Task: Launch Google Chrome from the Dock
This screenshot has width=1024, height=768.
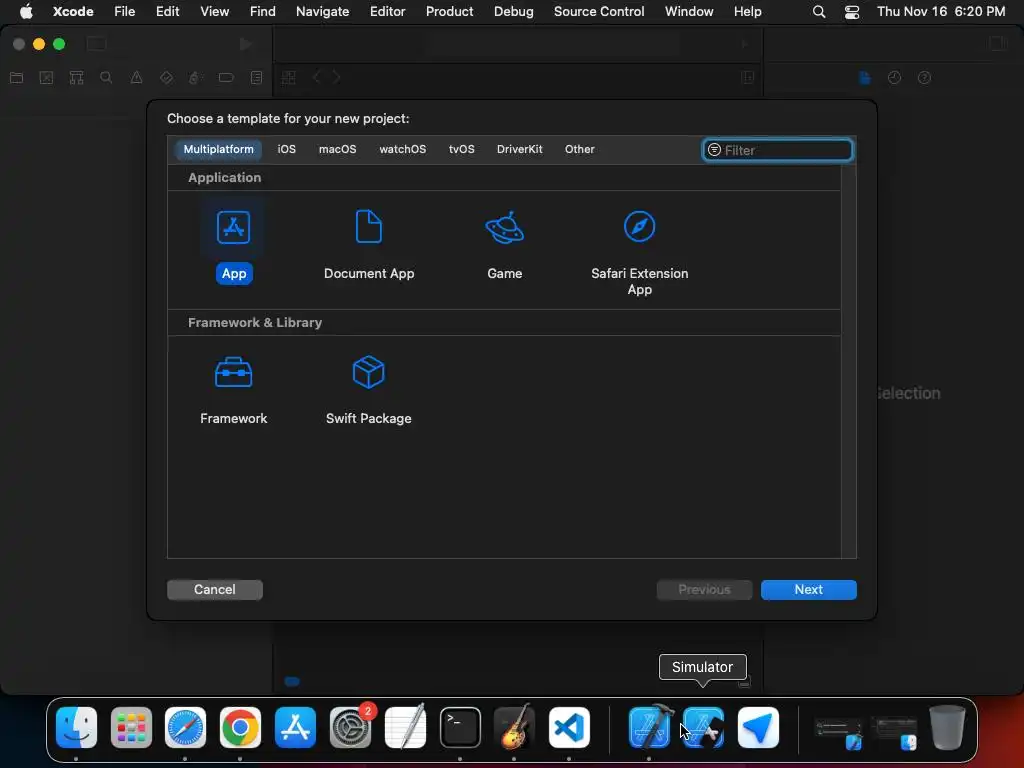Action: (x=240, y=727)
